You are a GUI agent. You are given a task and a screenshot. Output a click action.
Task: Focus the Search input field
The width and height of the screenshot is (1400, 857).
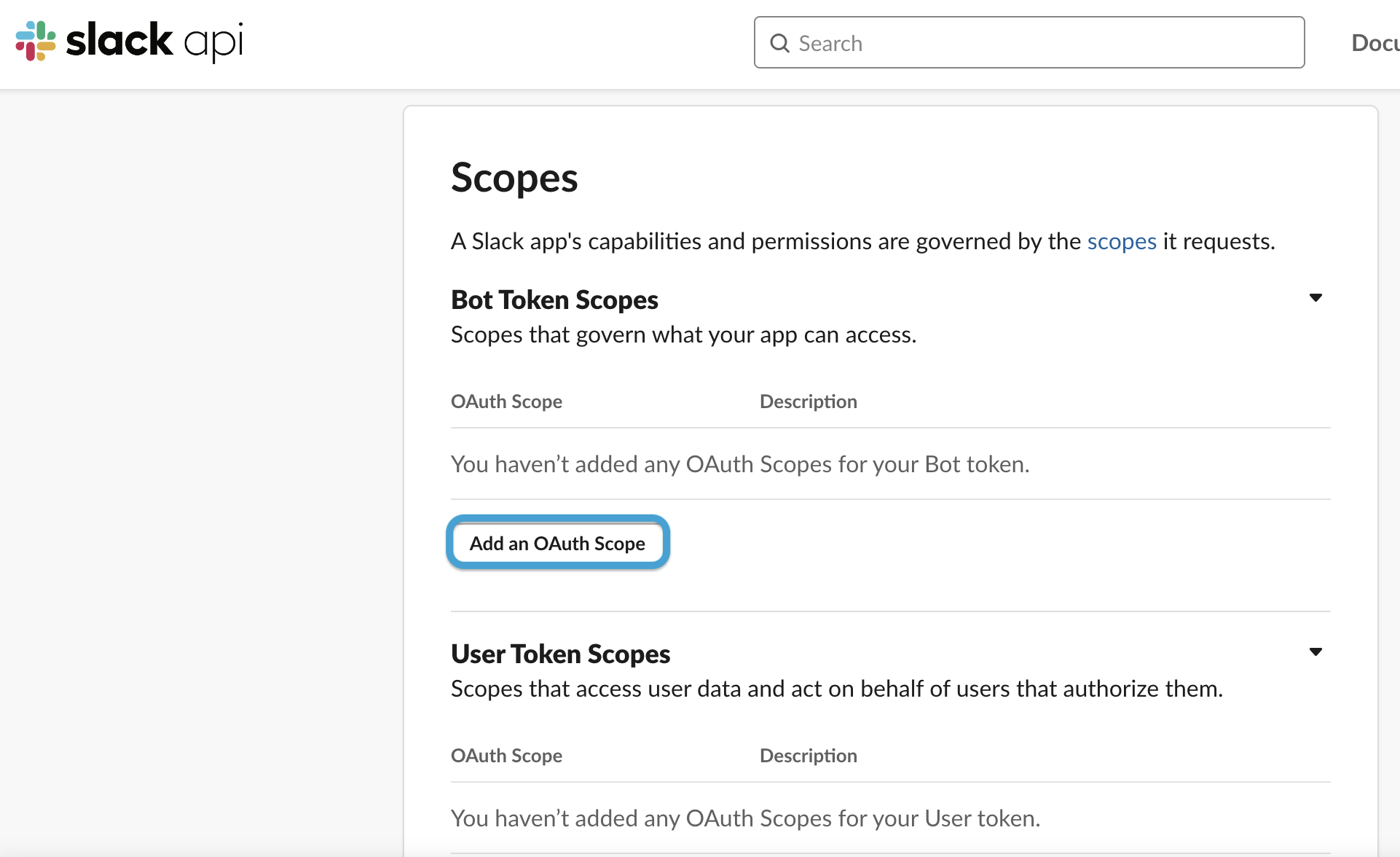pyautogui.click(x=1029, y=43)
